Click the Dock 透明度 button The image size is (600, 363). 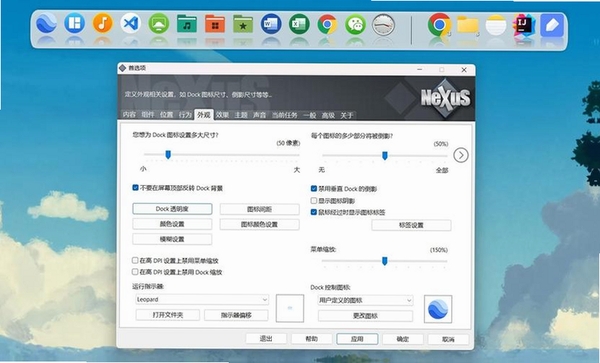pos(172,209)
